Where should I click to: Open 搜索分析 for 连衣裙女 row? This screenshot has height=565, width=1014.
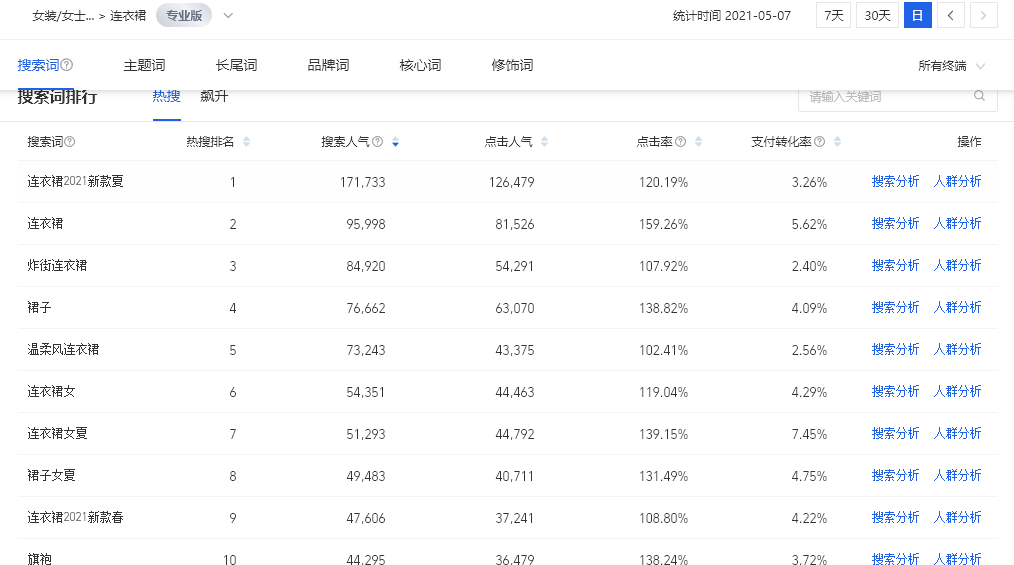click(x=896, y=392)
